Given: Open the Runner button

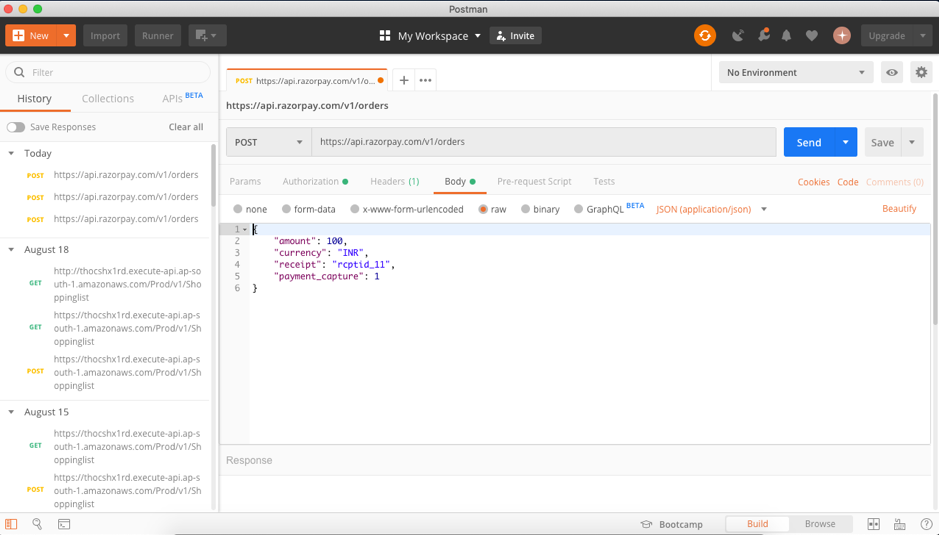Looking at the screenshot, I should [157, 35].
